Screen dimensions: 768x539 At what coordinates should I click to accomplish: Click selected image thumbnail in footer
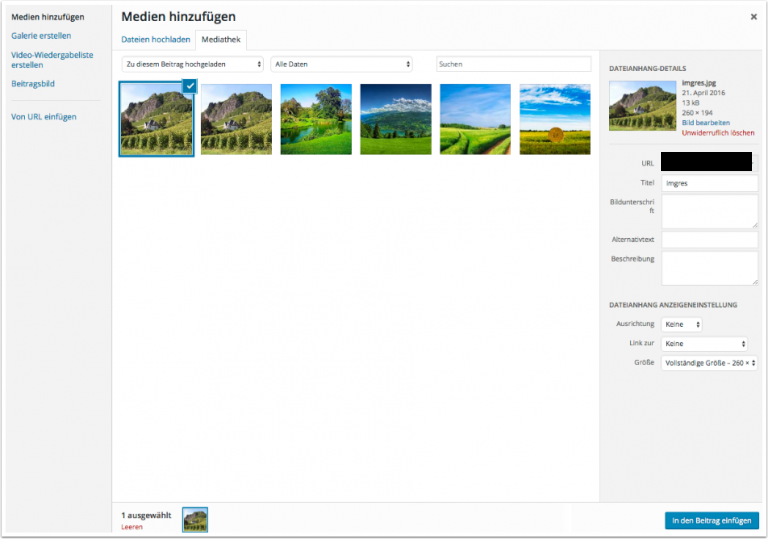pyautogui.click(x=195, y=520)
